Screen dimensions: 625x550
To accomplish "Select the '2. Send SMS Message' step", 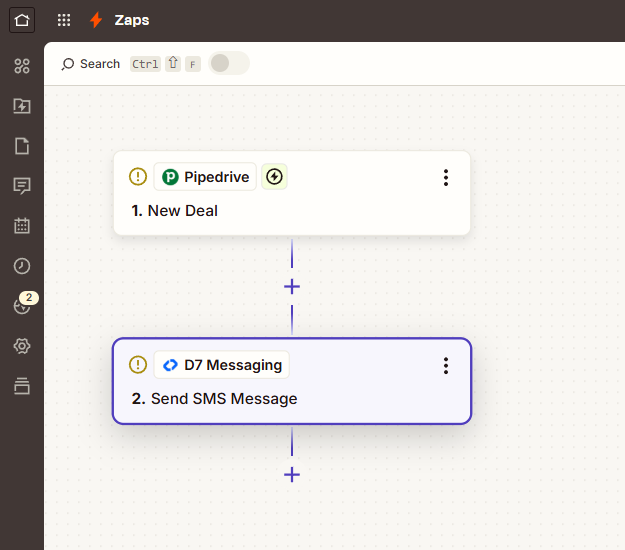I will (x=292, y=381).
